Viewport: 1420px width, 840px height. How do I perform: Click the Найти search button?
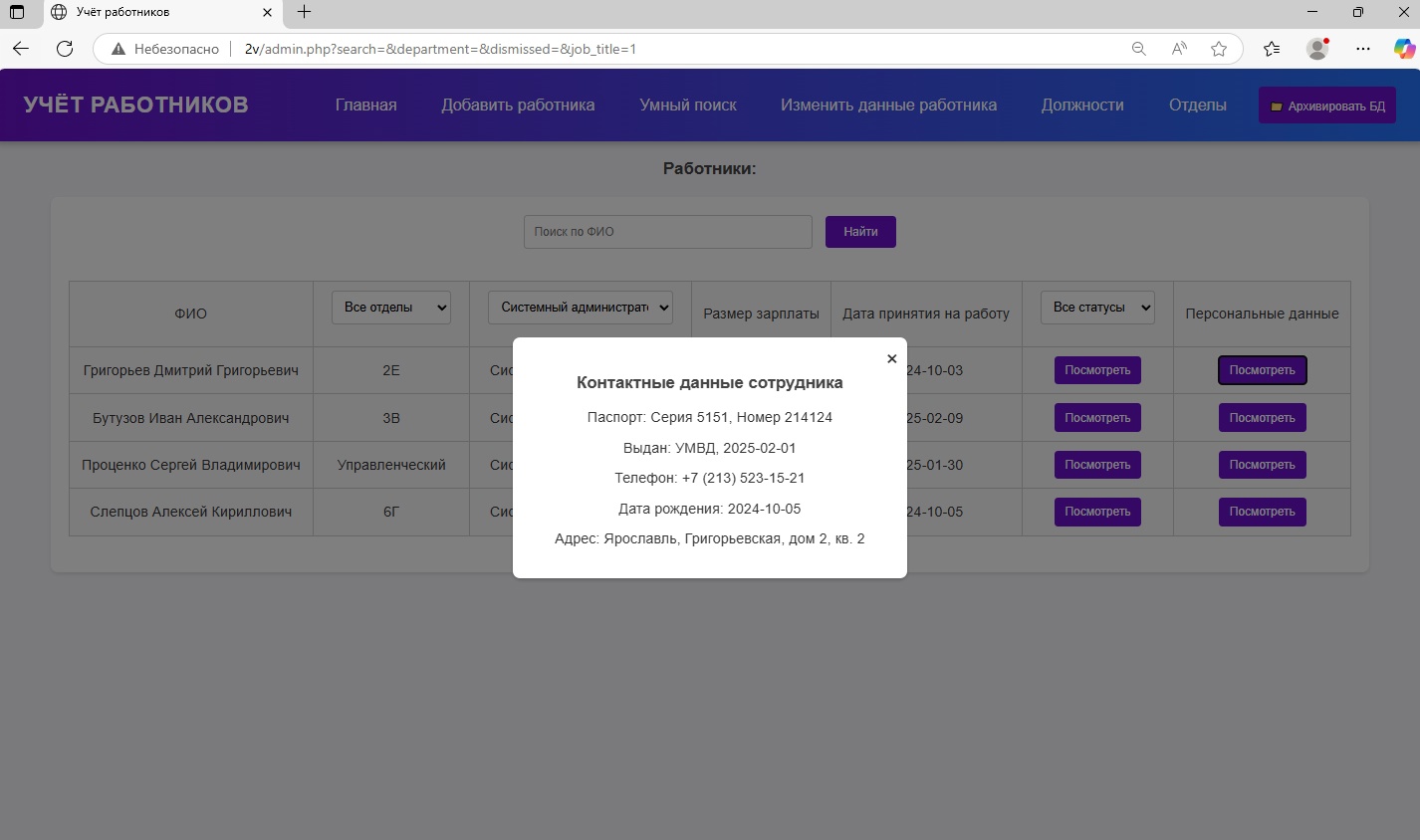pyautogui.click(x=860, y=232)
